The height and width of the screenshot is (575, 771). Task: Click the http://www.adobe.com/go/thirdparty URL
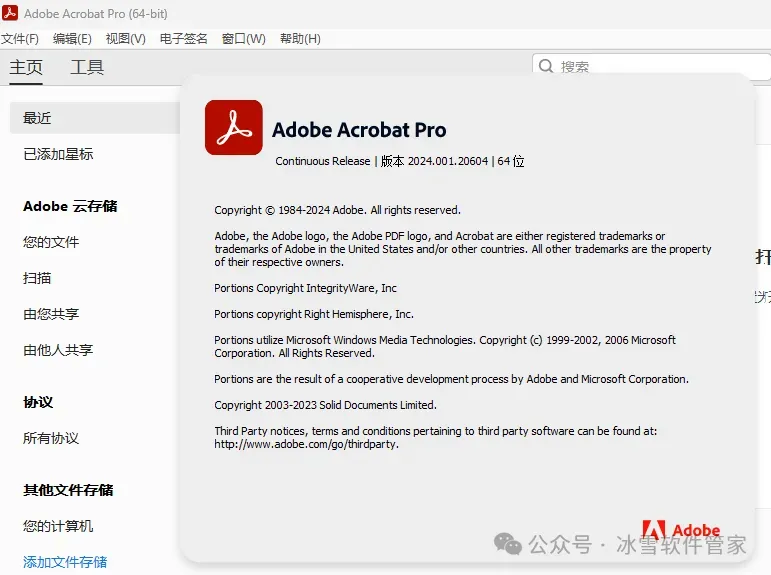point(306,444)
